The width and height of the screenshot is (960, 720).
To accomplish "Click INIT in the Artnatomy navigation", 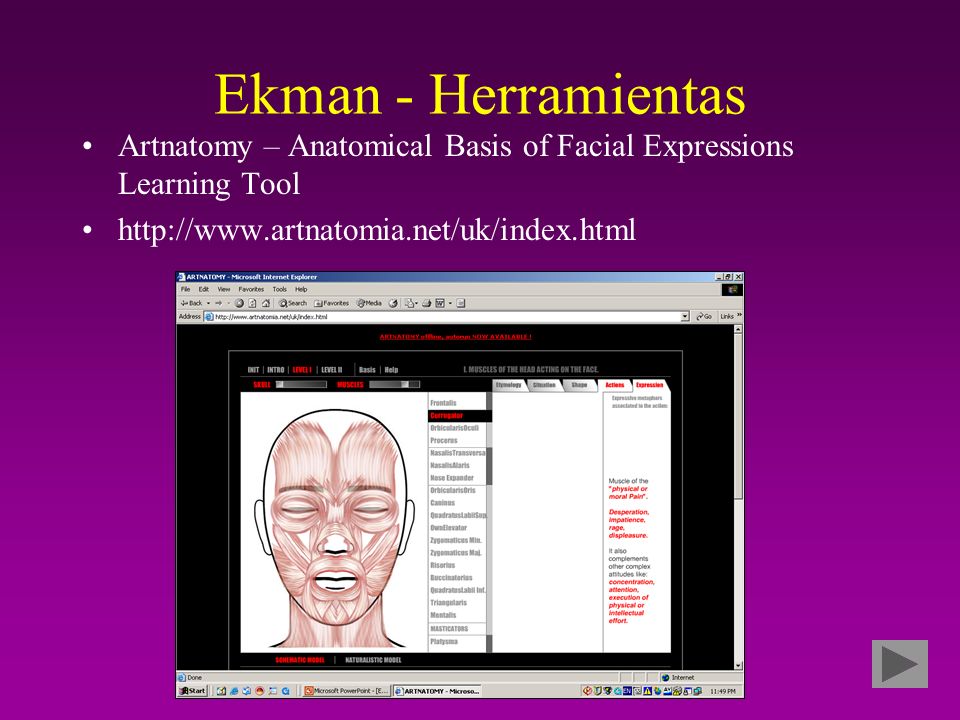I will 253,370.
